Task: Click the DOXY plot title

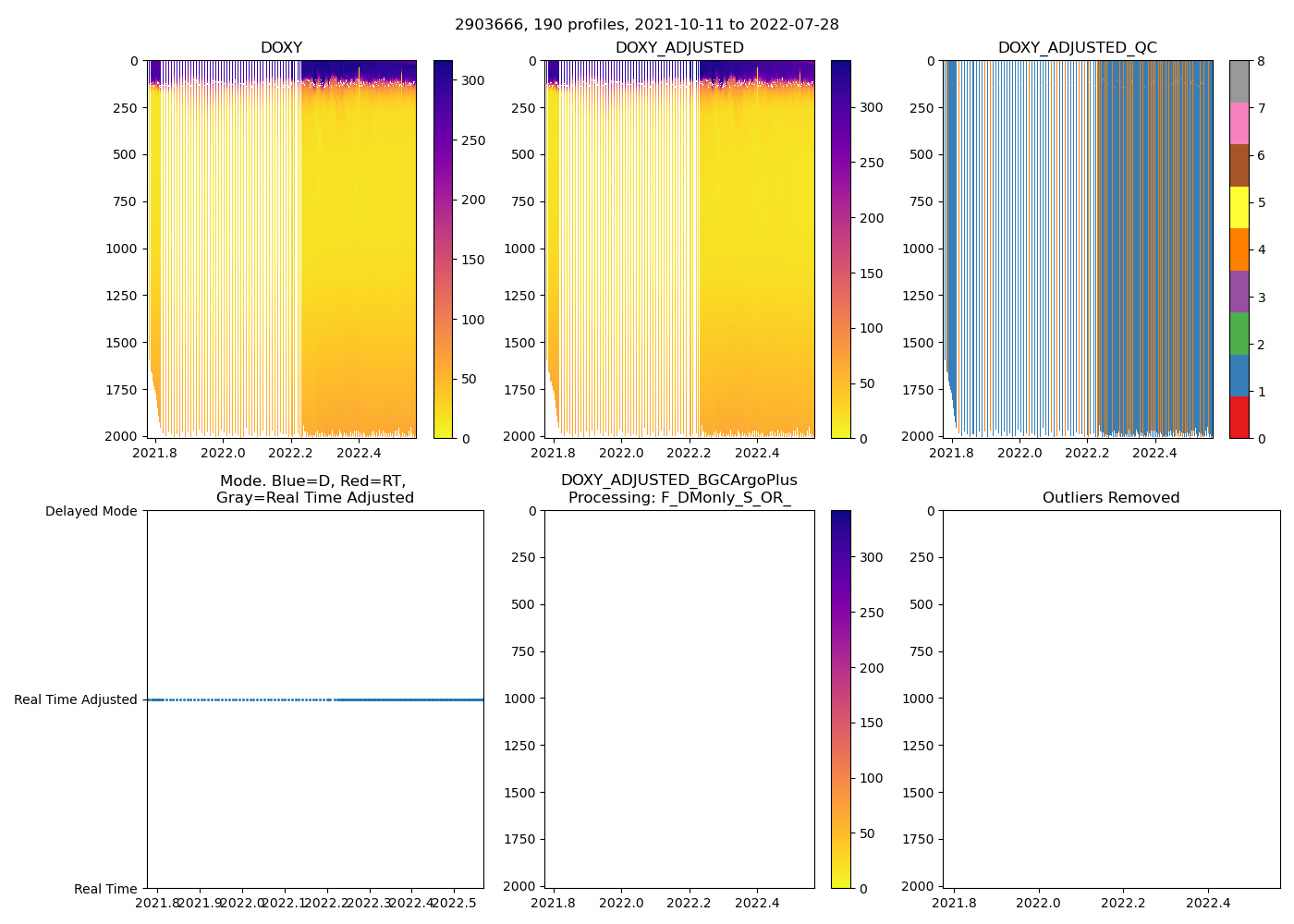Action: (x=281, y=48)
